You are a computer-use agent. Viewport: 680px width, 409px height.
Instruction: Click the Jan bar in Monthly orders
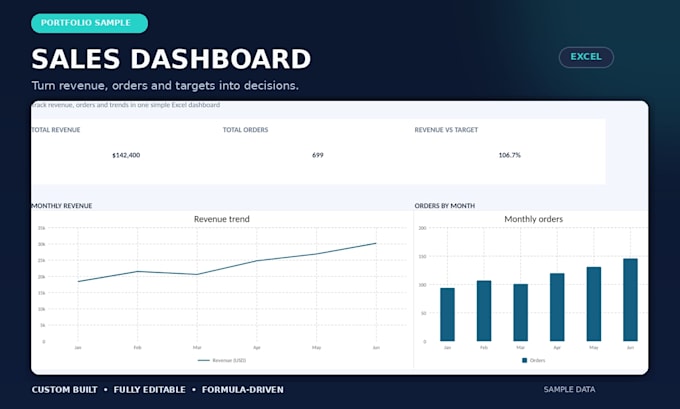448,314
